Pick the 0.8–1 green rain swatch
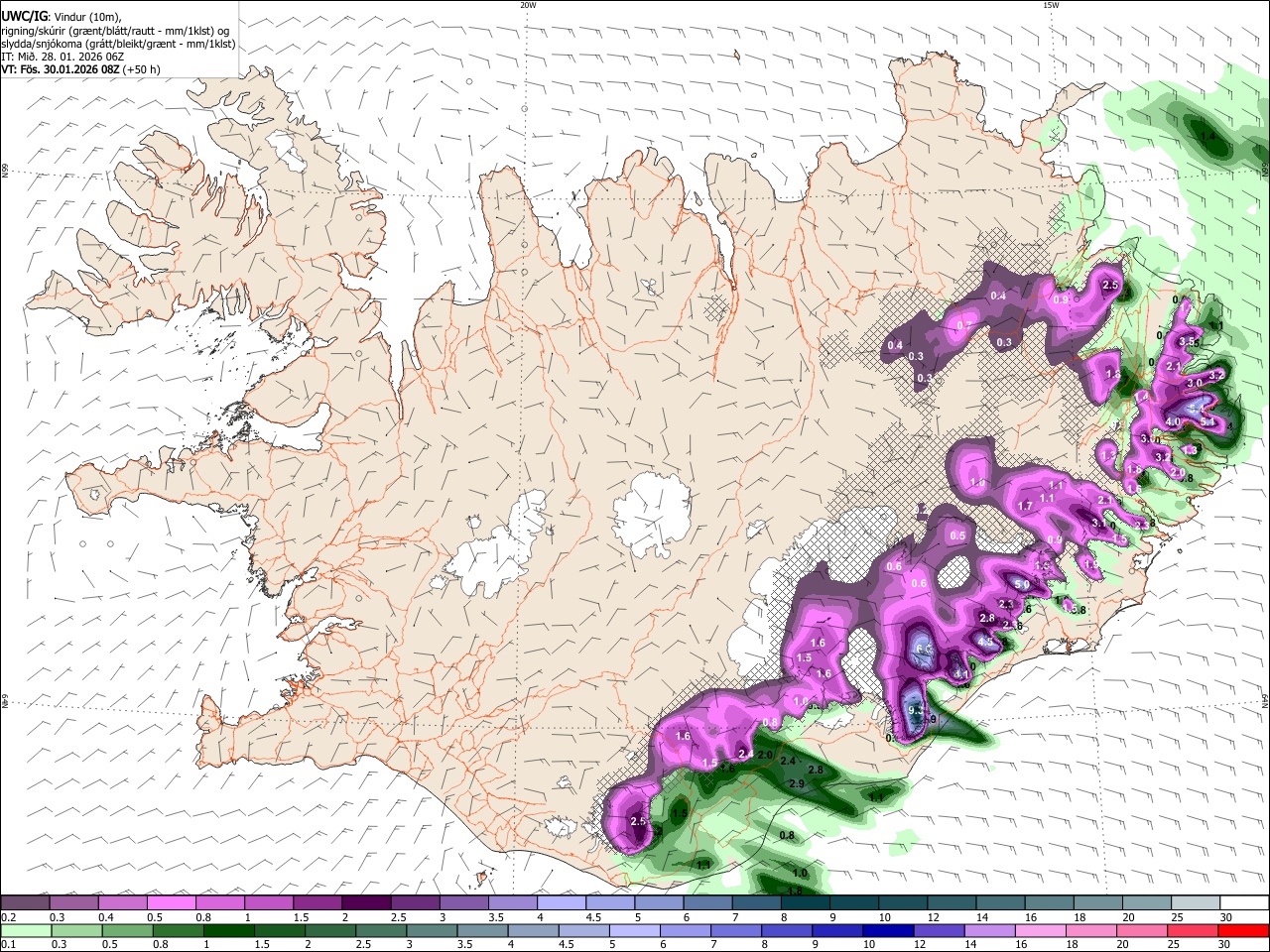1270x952 pixels. [x=178, y=930]
